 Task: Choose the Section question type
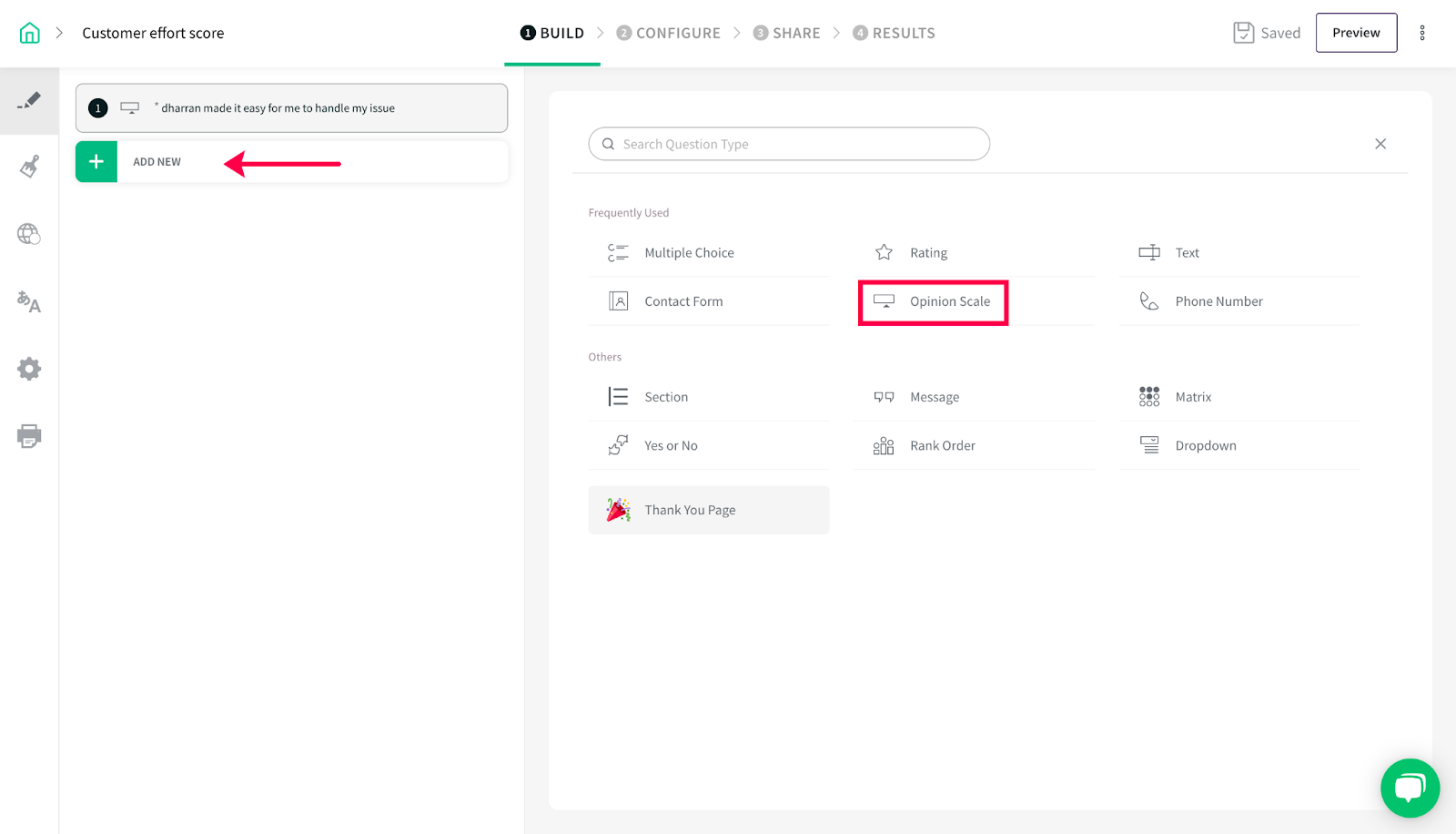[x=709, y=397]
